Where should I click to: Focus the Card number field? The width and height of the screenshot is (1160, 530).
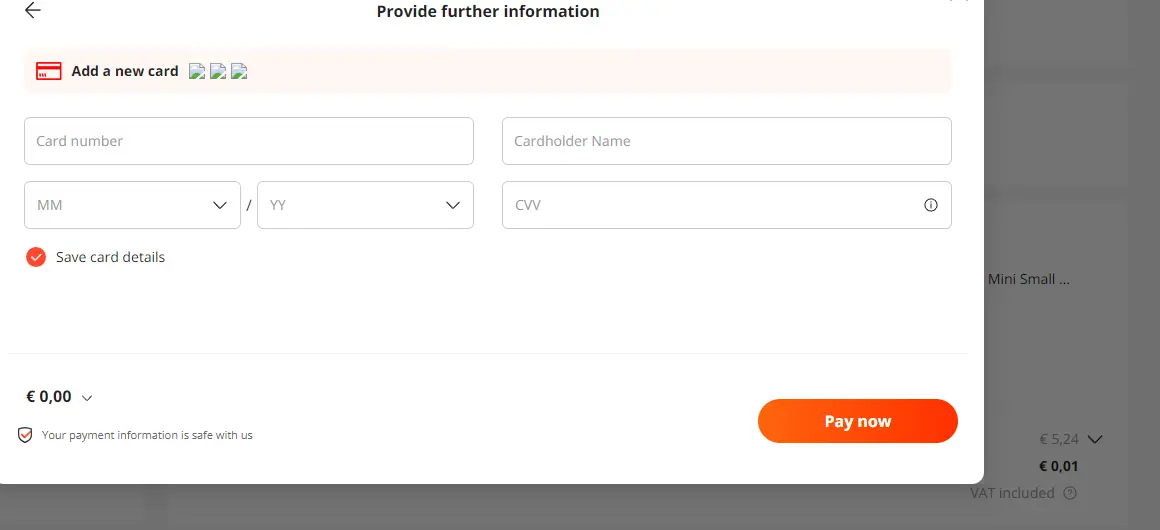(249, 141)
